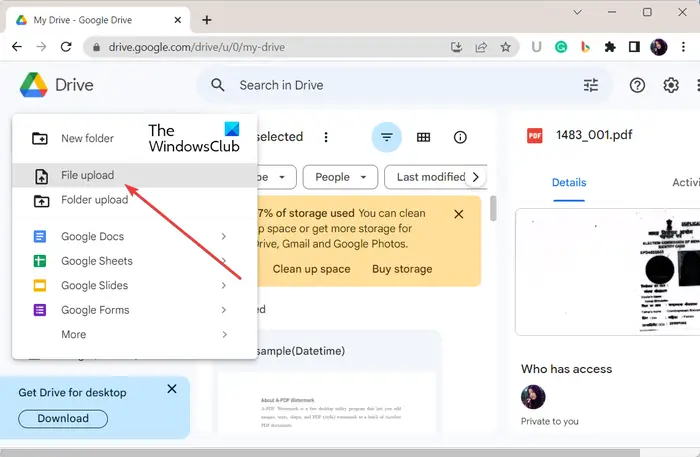
Task: Open browser extensions puzzle icon
Action: [610, 47]
